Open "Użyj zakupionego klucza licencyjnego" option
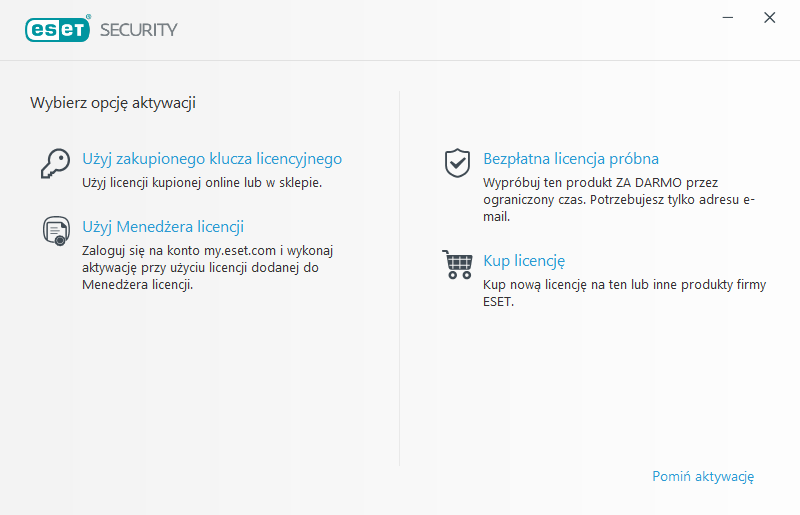Image resolution: width=800 pixels, height=515 pixels. coord(212,159)
